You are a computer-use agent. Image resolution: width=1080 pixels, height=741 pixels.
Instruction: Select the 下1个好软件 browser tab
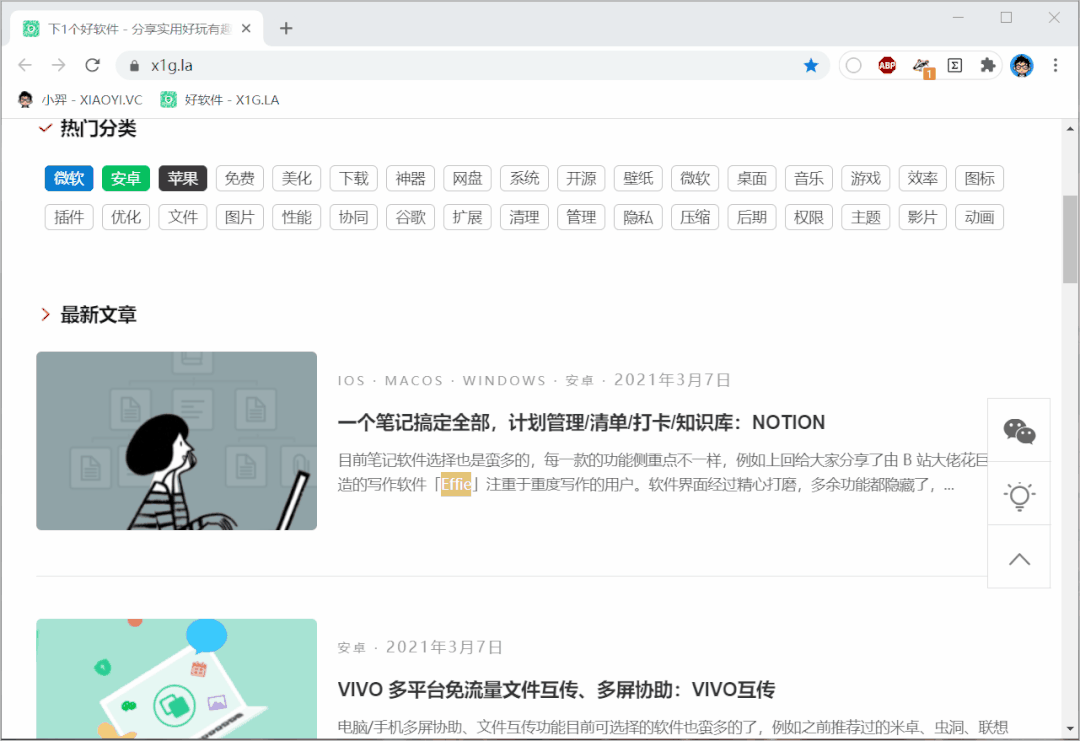pos(137,28)
